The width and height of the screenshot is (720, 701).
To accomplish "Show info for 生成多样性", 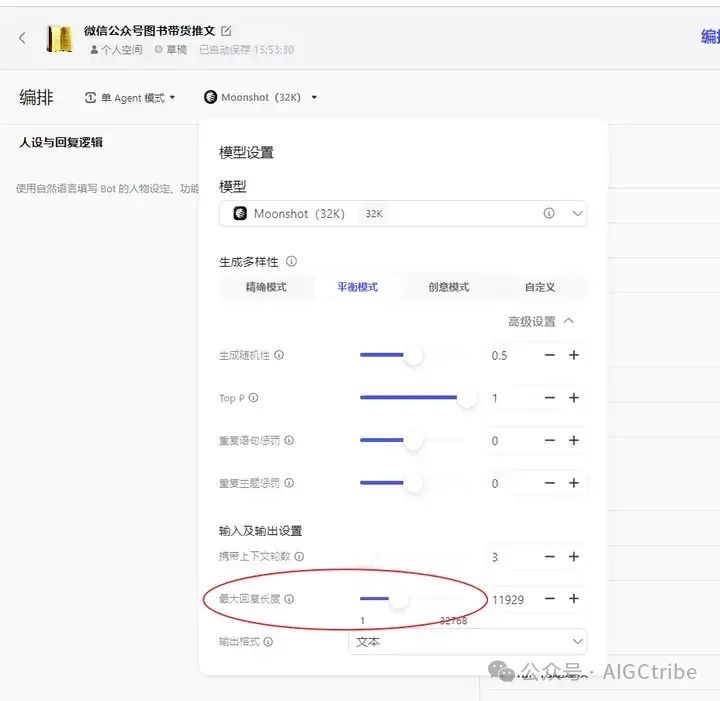I will click(x=291, y=261).
